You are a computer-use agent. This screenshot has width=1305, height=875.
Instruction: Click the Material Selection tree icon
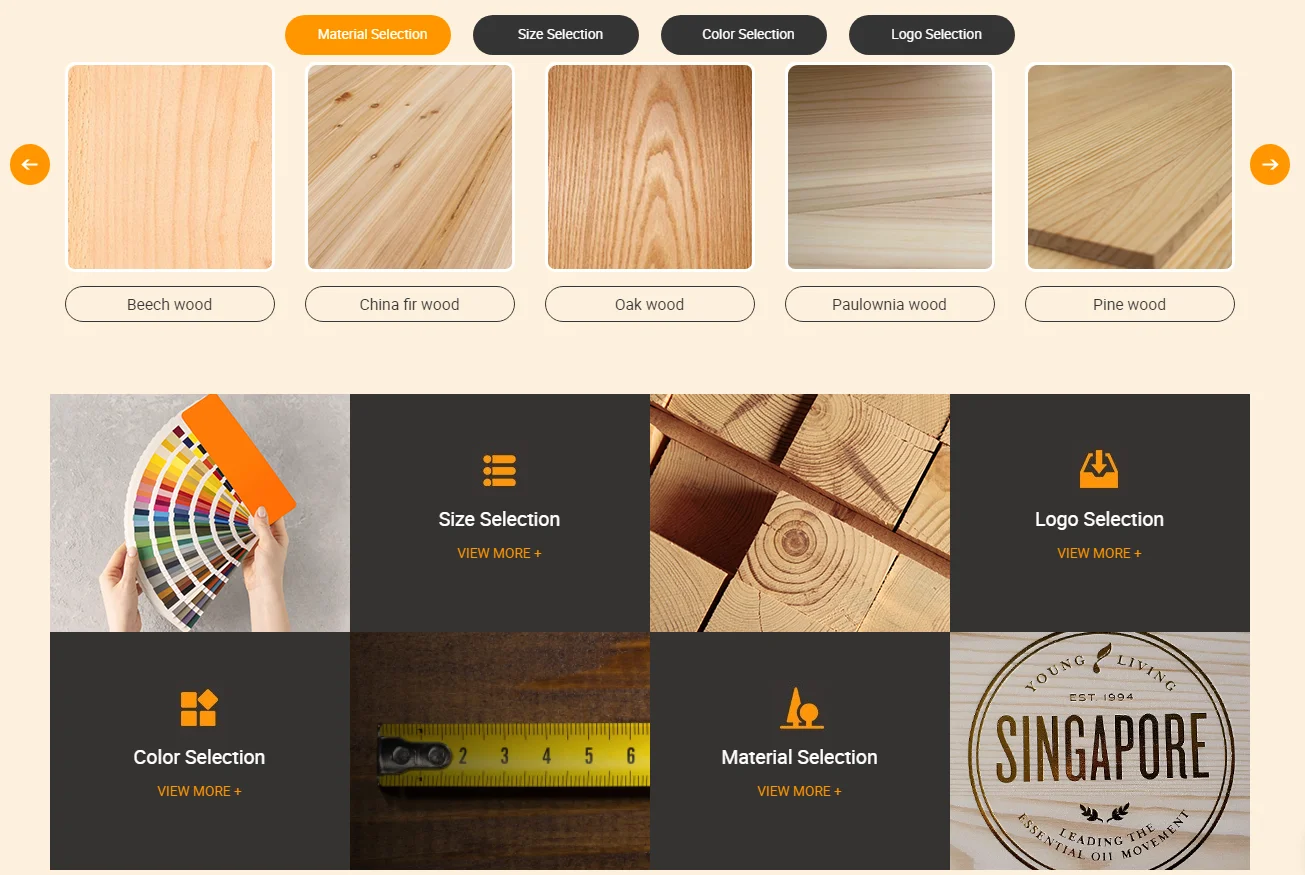[x=801, y=708]
